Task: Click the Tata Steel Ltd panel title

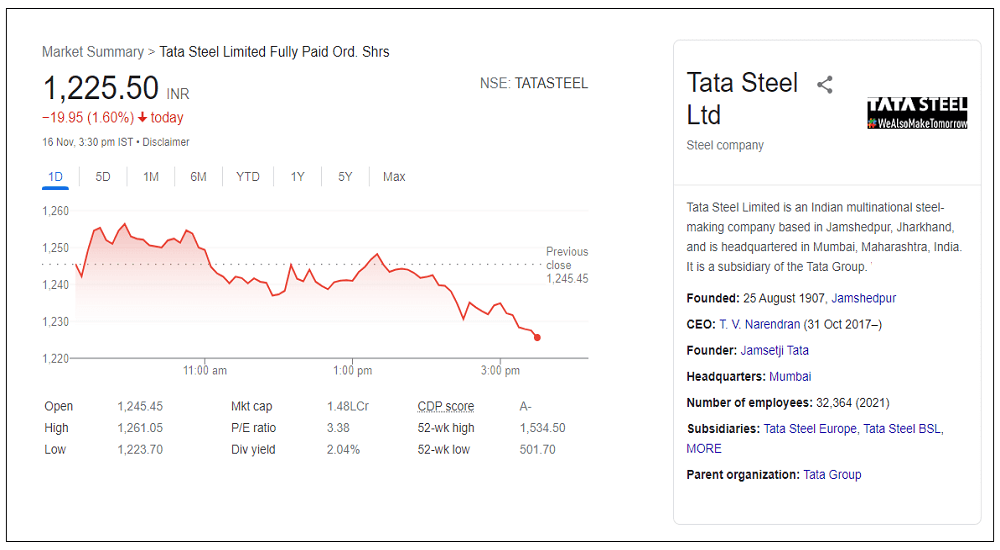Action: 742,99
